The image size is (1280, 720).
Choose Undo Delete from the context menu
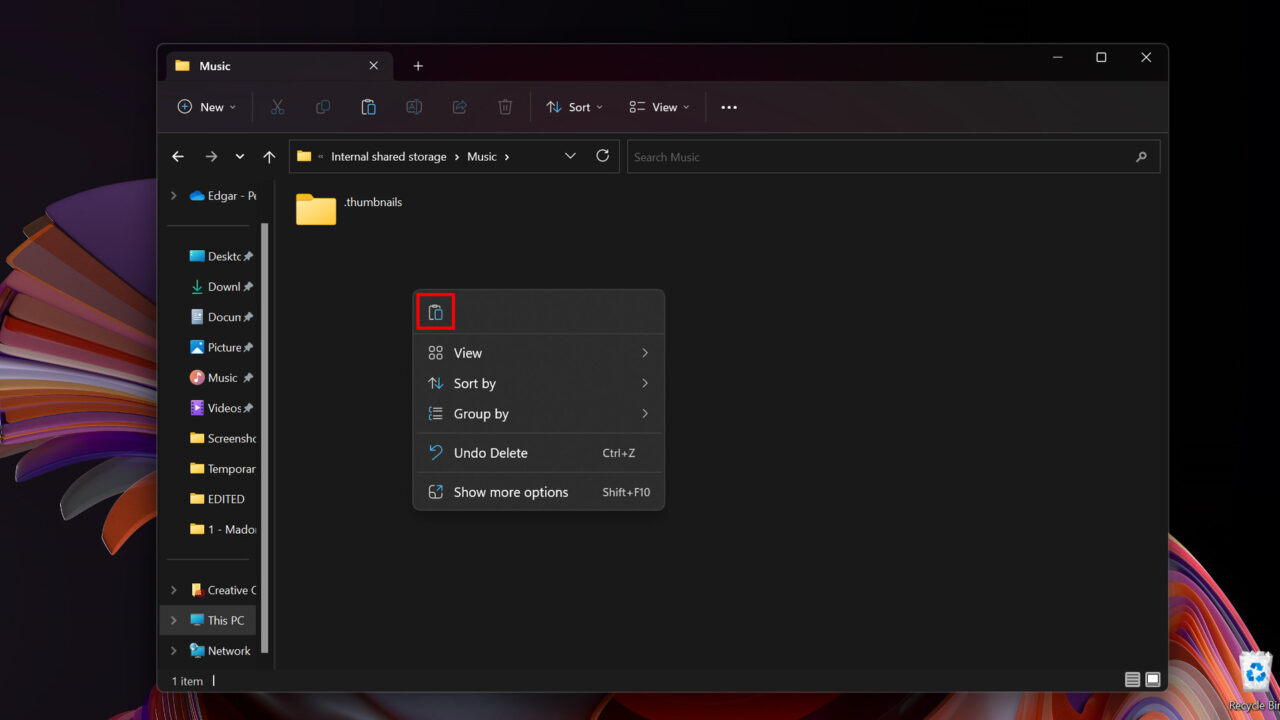pyautogui.click(x=492, y=452)
